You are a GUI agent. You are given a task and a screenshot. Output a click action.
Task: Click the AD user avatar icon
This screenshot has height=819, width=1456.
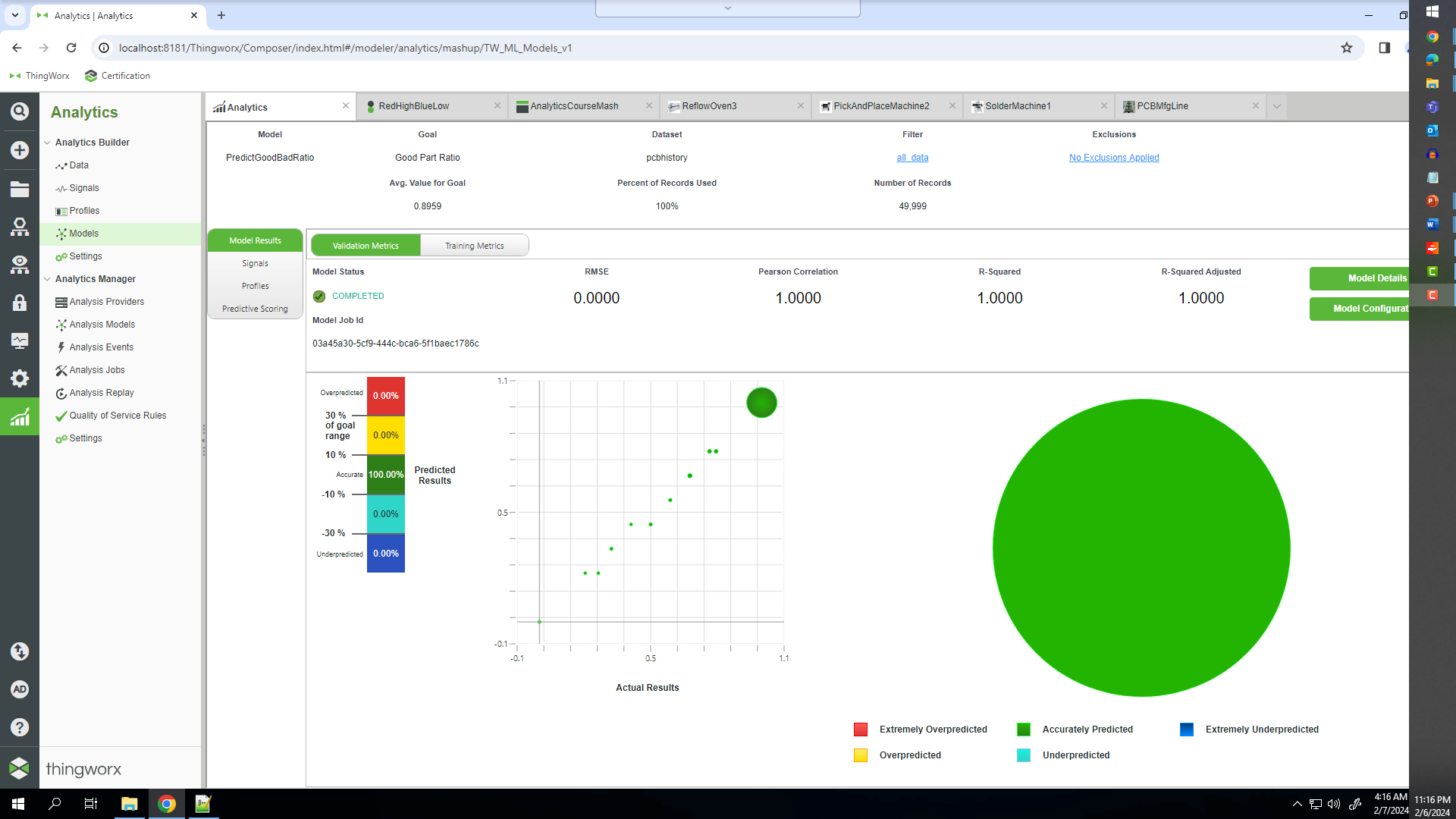click(19, 689)
